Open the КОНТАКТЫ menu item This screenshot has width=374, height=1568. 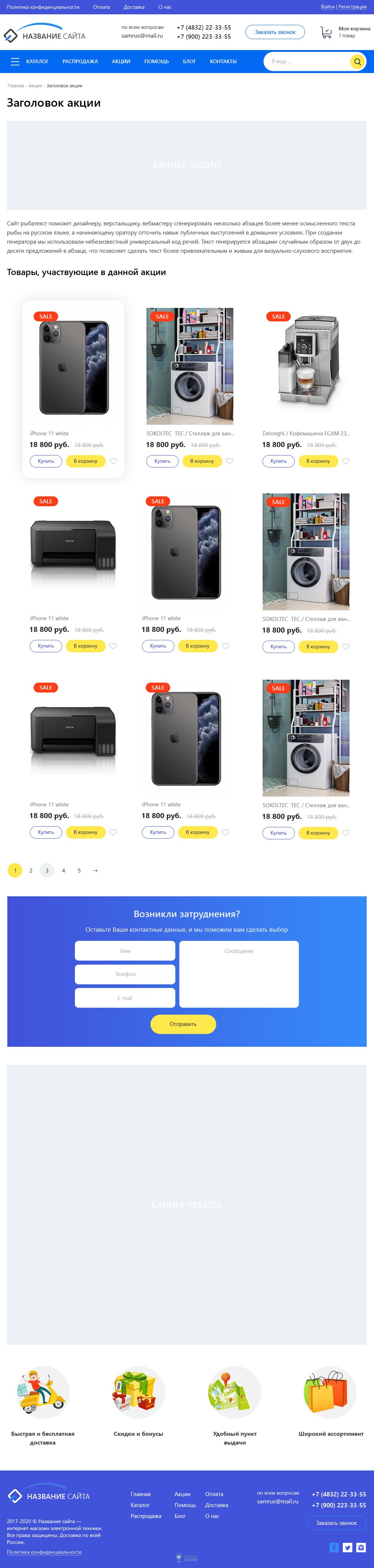[x=223, y=61]
